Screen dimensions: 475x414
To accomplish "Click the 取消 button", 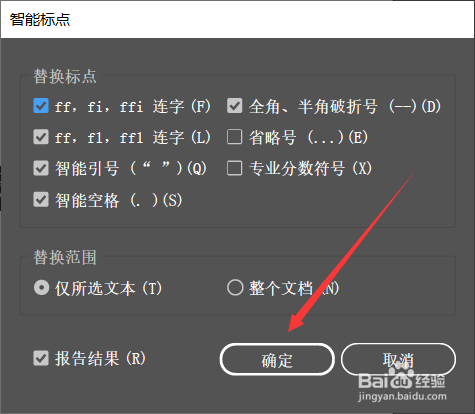I will pyautogui.click(x=398, y=360).
